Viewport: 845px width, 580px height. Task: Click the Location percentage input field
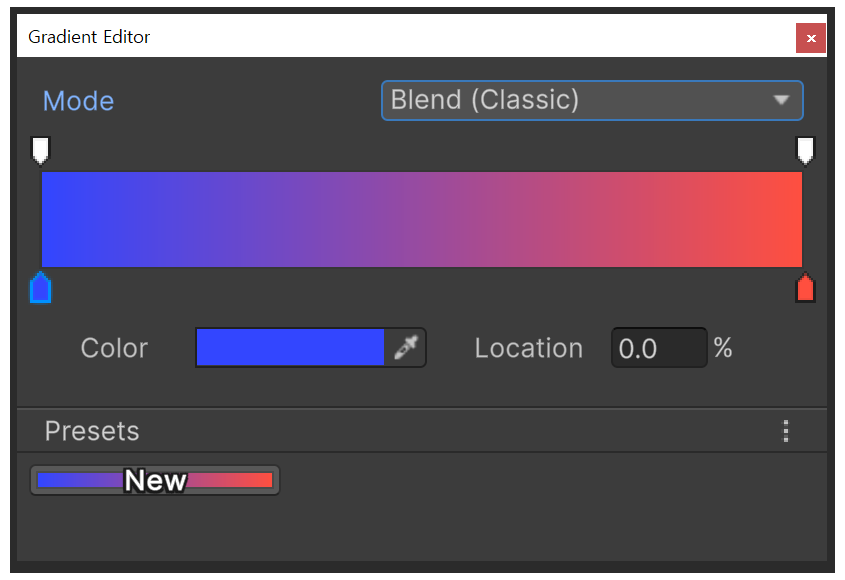(x=659, y=348)
